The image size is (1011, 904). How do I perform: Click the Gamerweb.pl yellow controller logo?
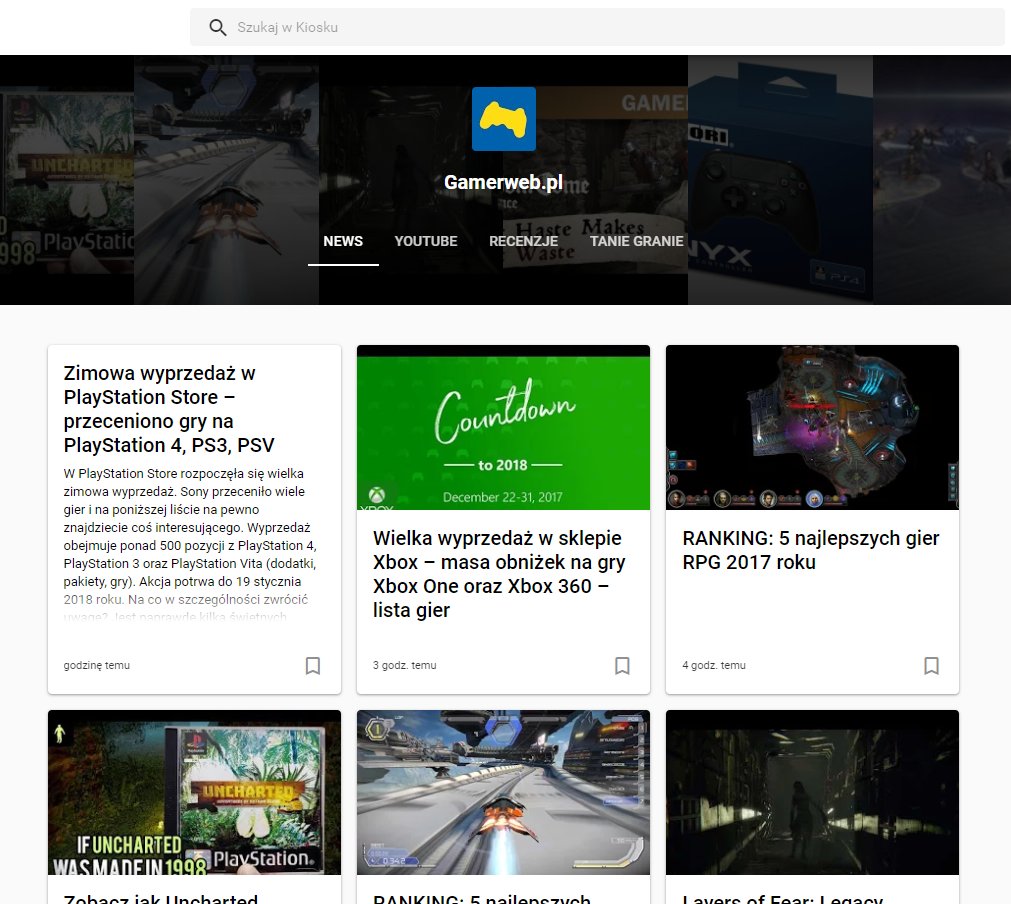coord(504,119)
